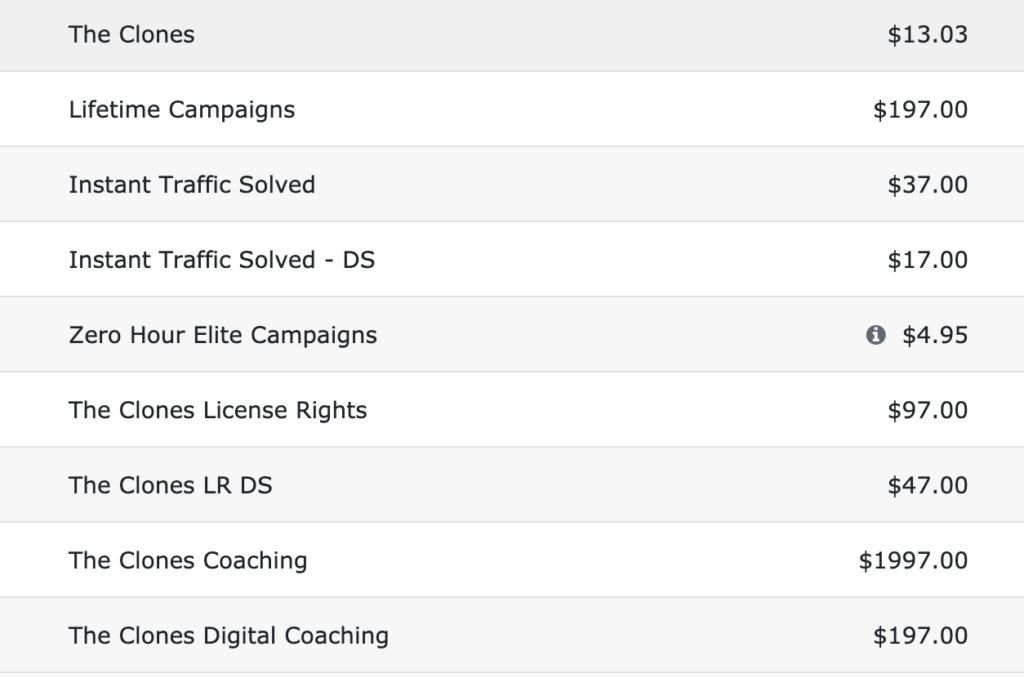The height and width of the screenshot is (678, 1024).
Task: Click the $197.00 Digital Coaching price
Action: [x=920, y=636]
